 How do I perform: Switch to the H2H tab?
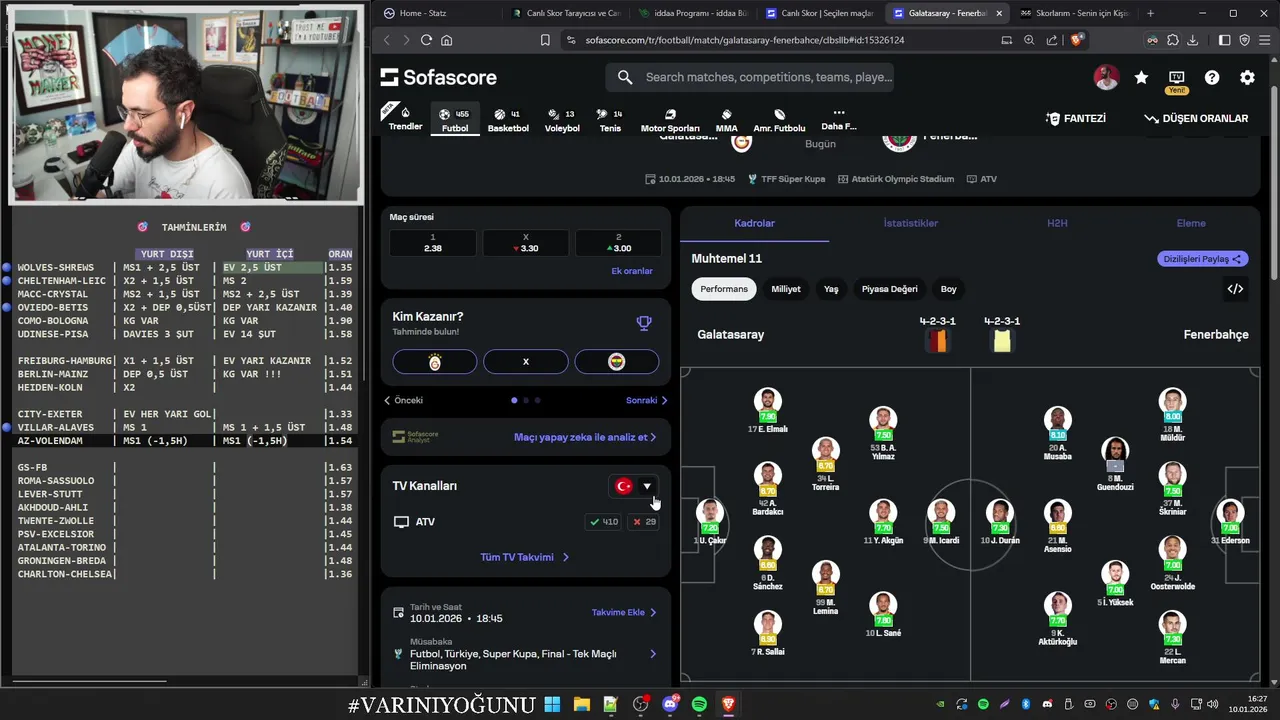click(1057, 223)
